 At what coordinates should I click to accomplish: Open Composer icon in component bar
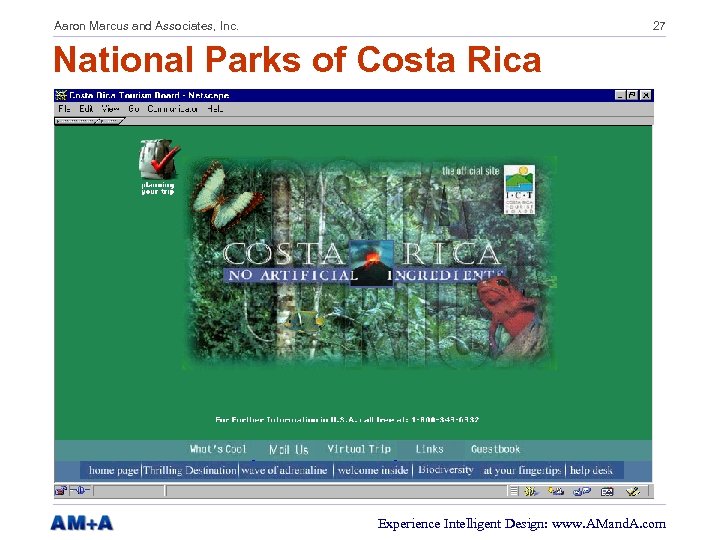[x=633, y=491]
